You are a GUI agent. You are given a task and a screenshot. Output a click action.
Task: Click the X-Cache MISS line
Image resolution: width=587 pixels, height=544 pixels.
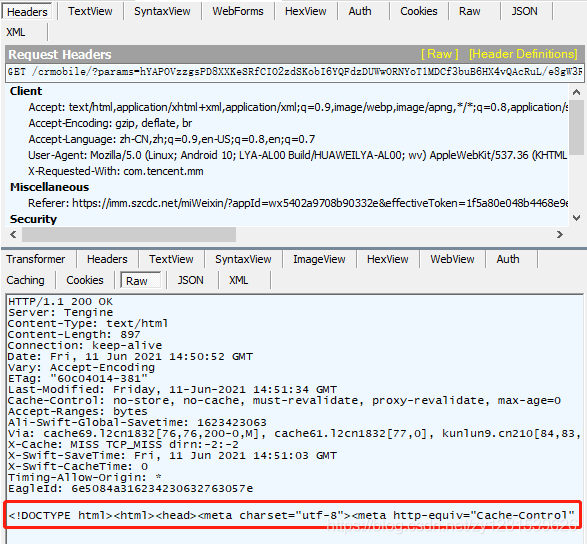pos(123,445)
